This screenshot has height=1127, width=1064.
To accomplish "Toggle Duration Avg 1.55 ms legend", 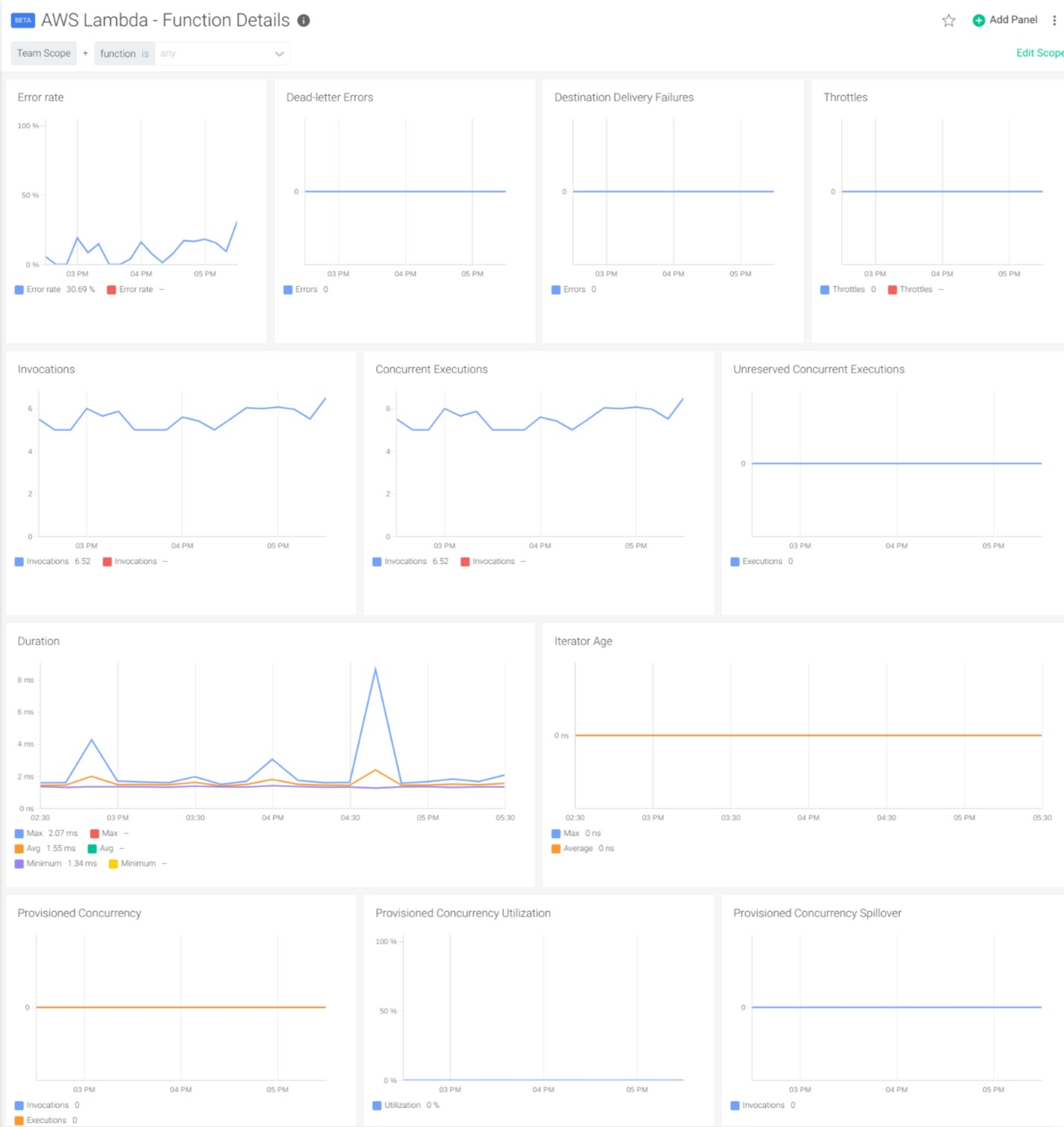I will pos(45,848).
